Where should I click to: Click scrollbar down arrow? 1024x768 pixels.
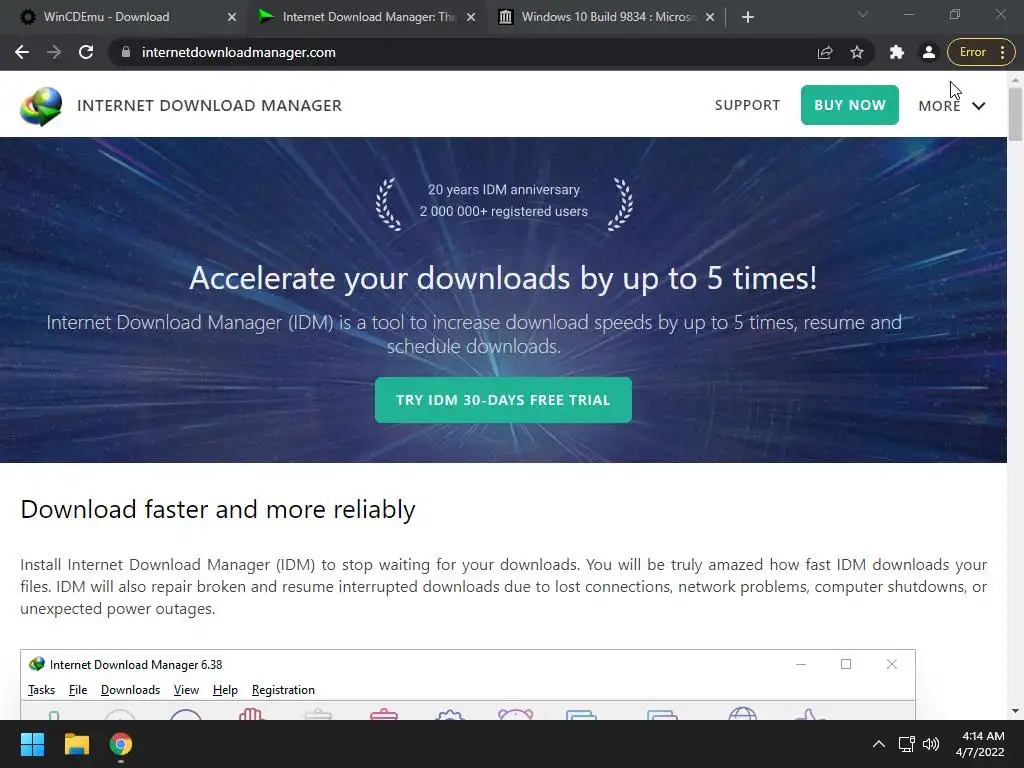point(1016,711)
